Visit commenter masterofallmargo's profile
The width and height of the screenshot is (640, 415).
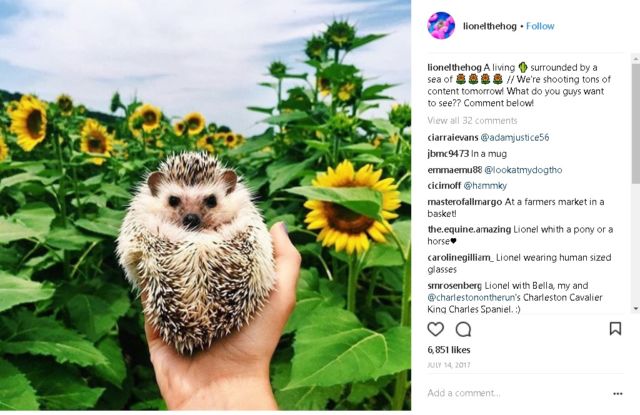point(464,203)
